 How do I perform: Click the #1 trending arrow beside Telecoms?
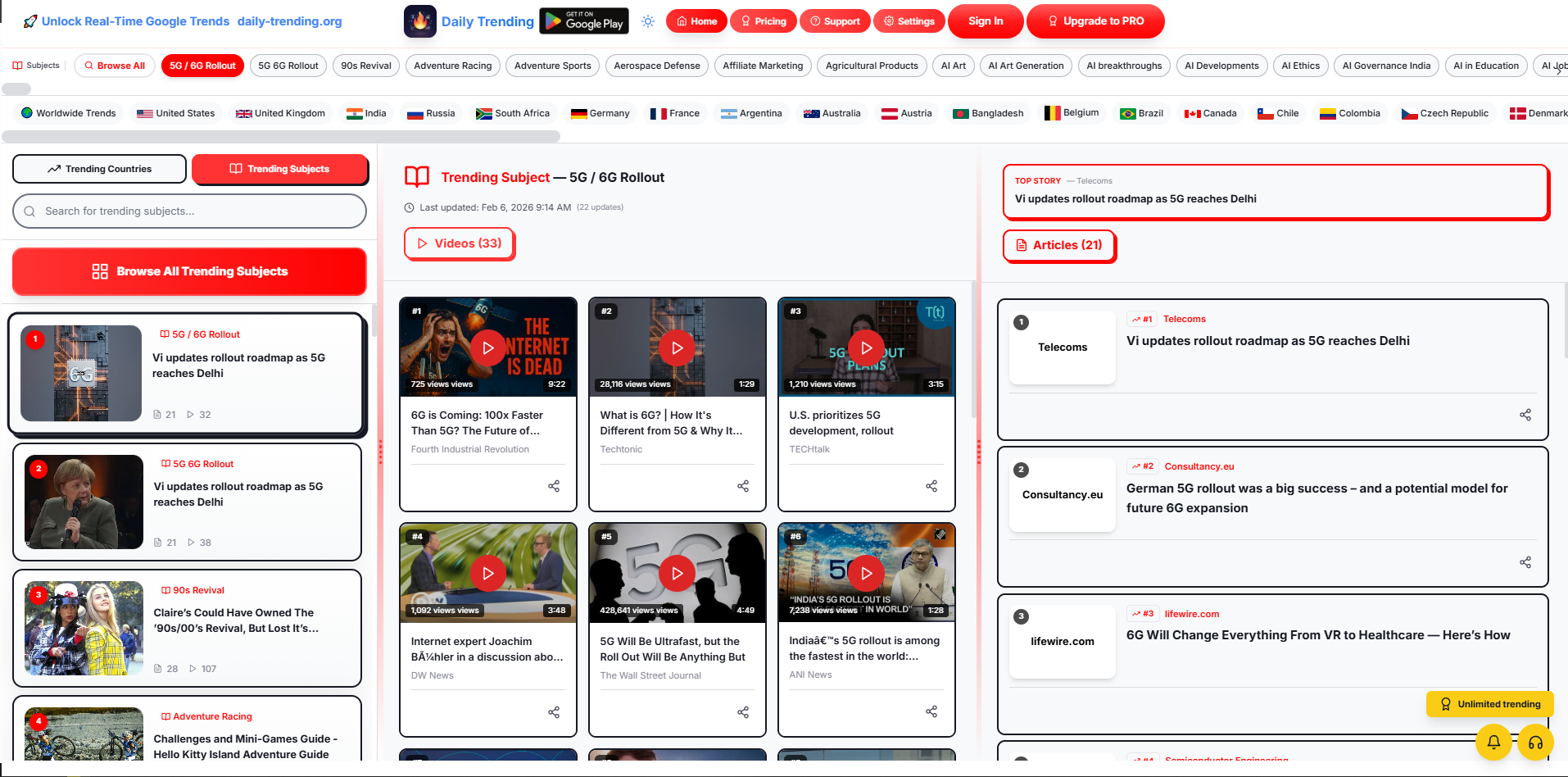1144,319
